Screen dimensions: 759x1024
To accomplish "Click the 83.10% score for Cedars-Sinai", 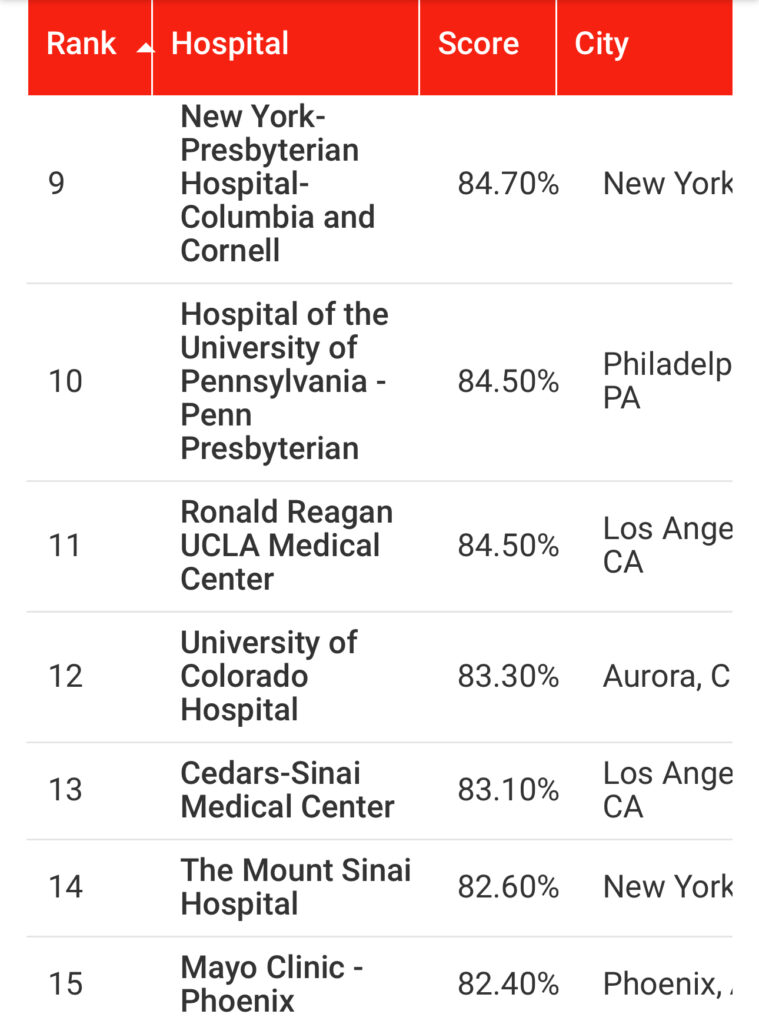I will click(508, 790).
